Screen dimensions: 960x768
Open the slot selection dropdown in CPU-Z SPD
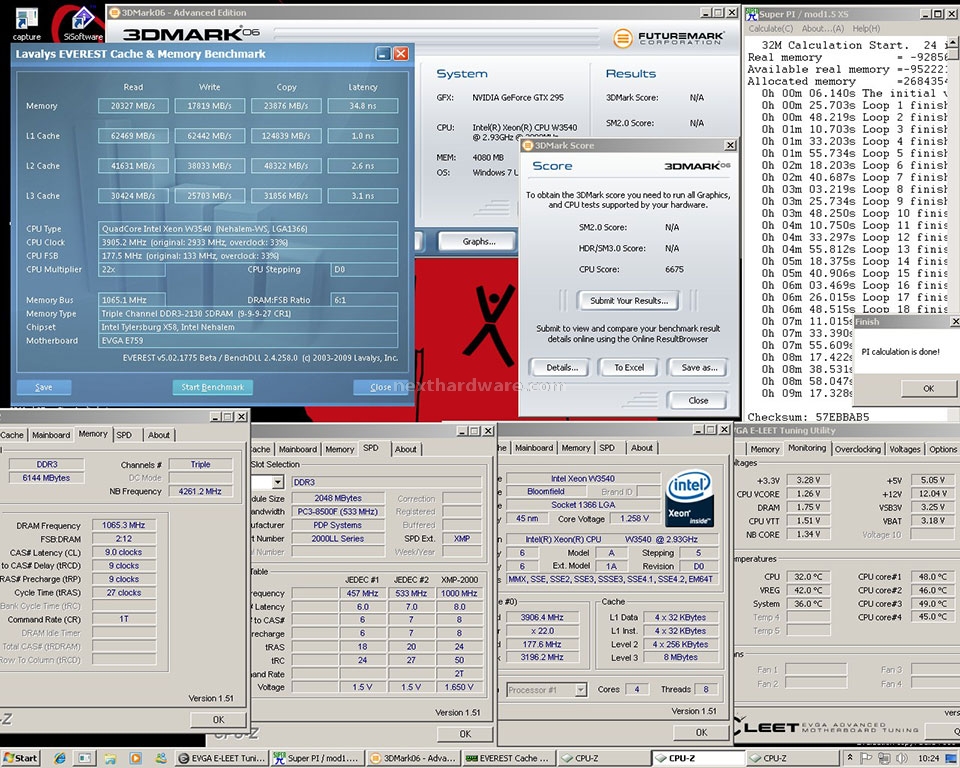[x=277, y=482]
